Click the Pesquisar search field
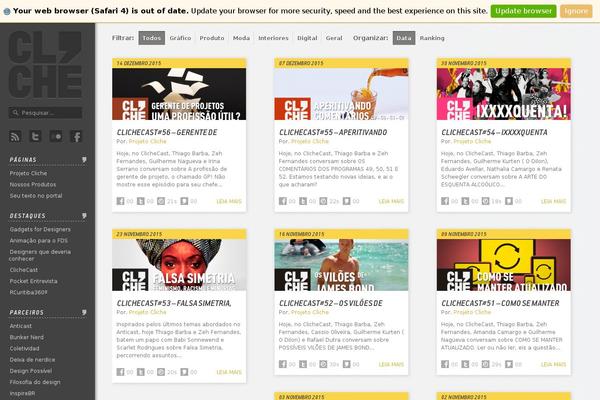Viewport: 600px width, 400px height. click(50, 113)
